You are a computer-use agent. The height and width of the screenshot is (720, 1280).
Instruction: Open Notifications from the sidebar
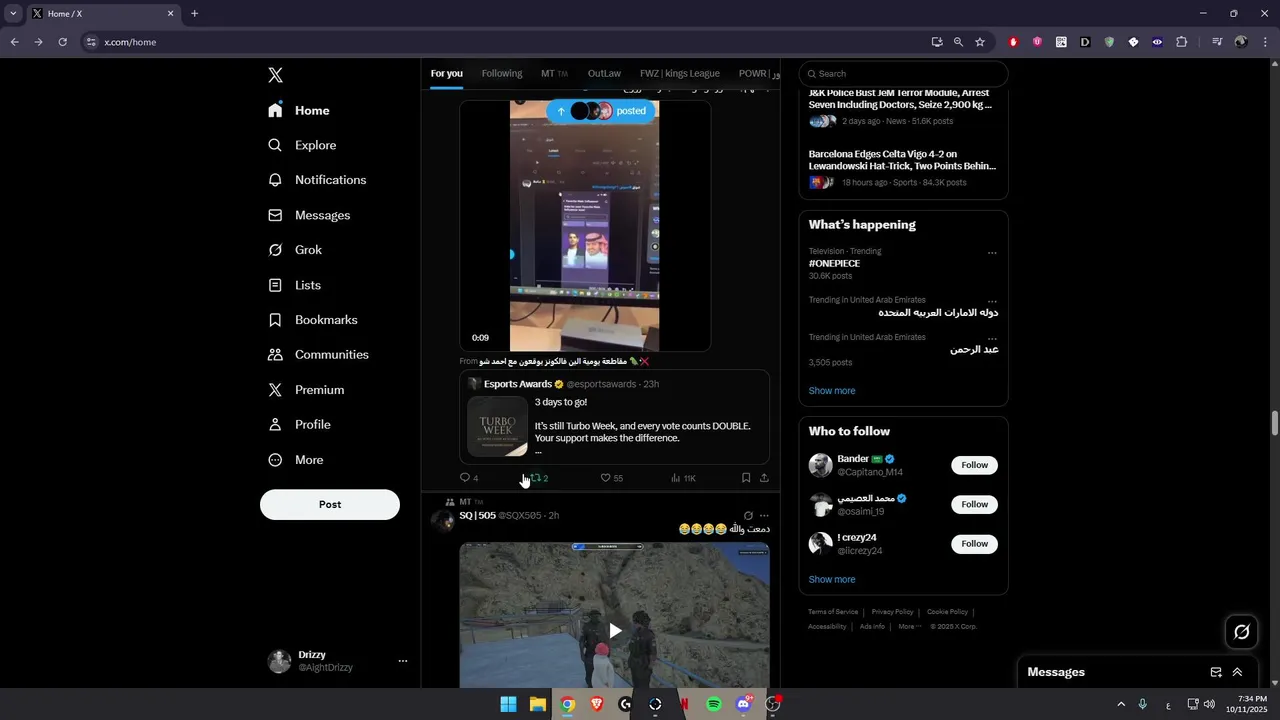coord(317,180)
